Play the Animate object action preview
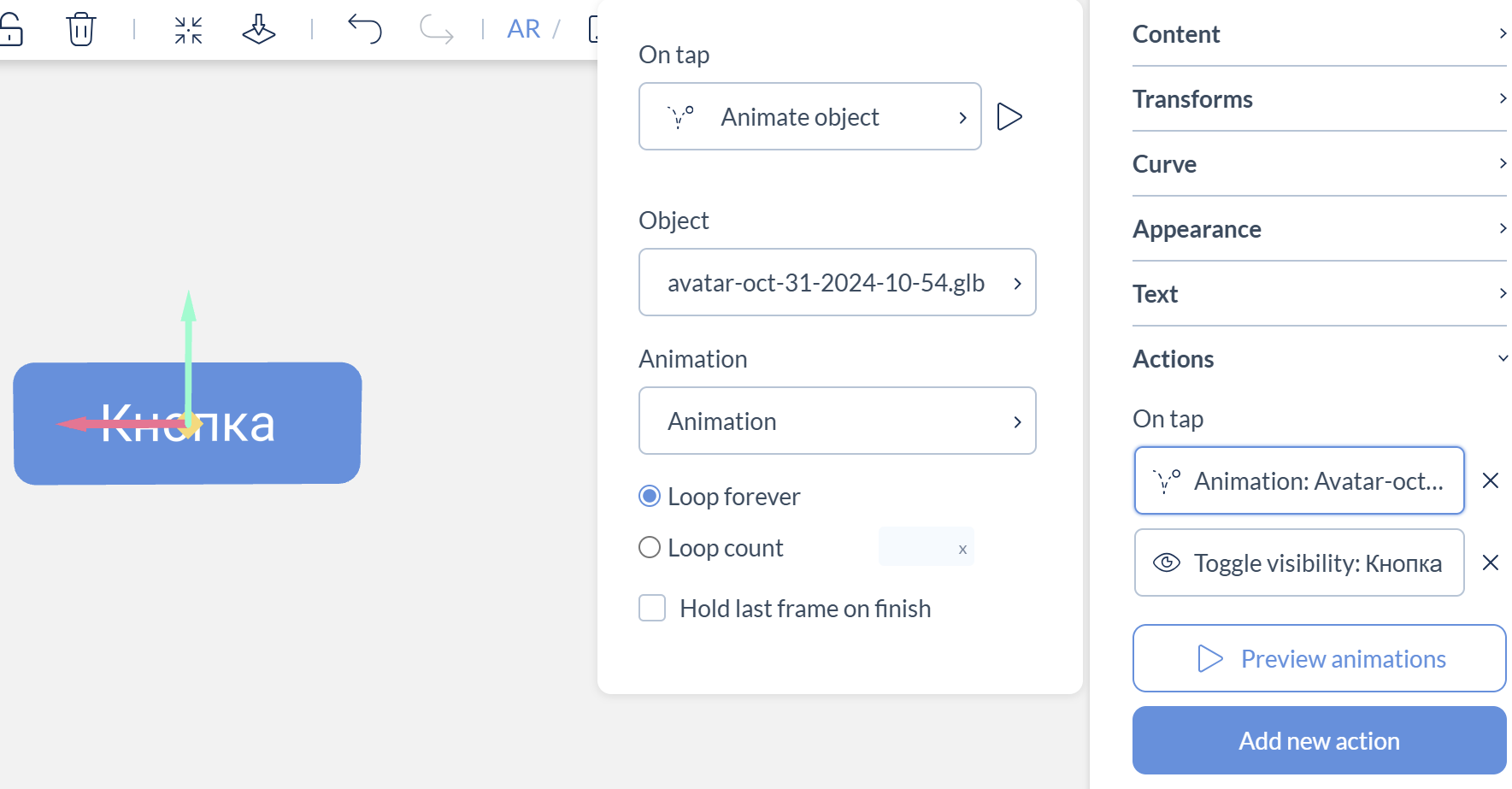This screenshot has width=1512, height=789. (1009, 117)
